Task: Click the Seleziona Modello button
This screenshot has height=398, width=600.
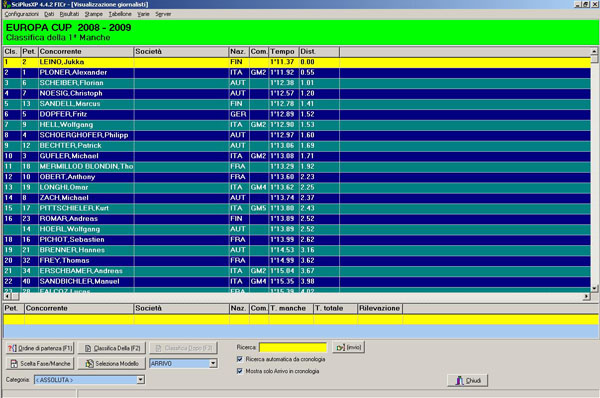Action: [112, 364]
